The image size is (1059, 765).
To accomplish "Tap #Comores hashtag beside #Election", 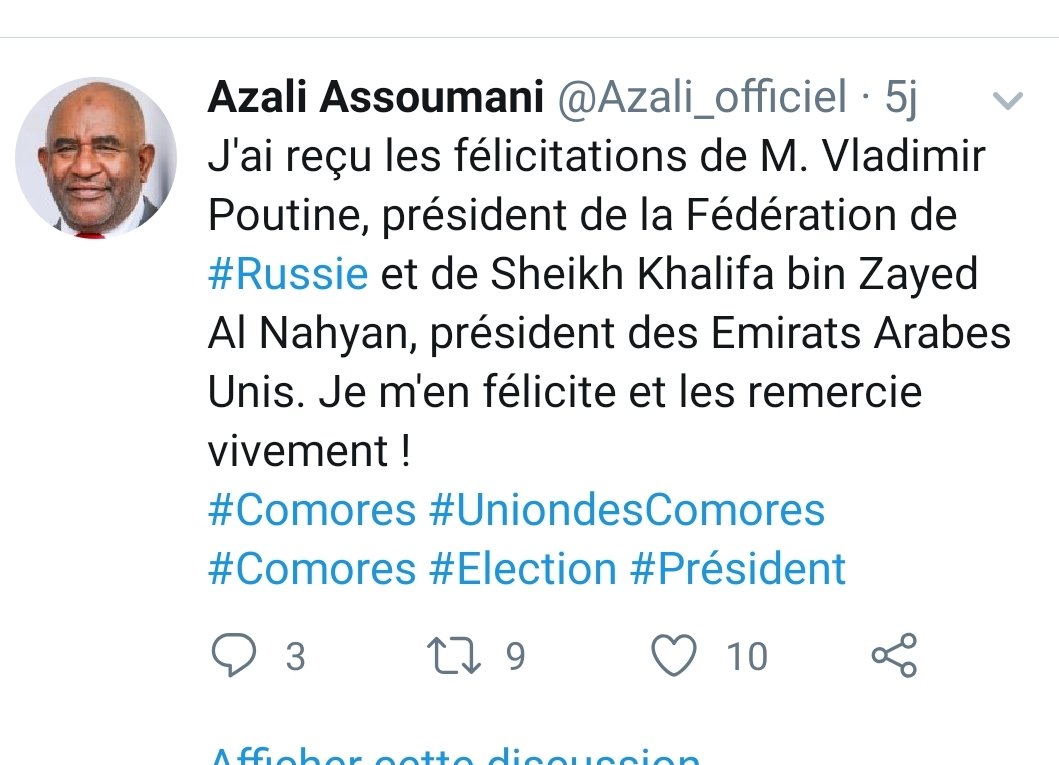I will tap(312, 569).
